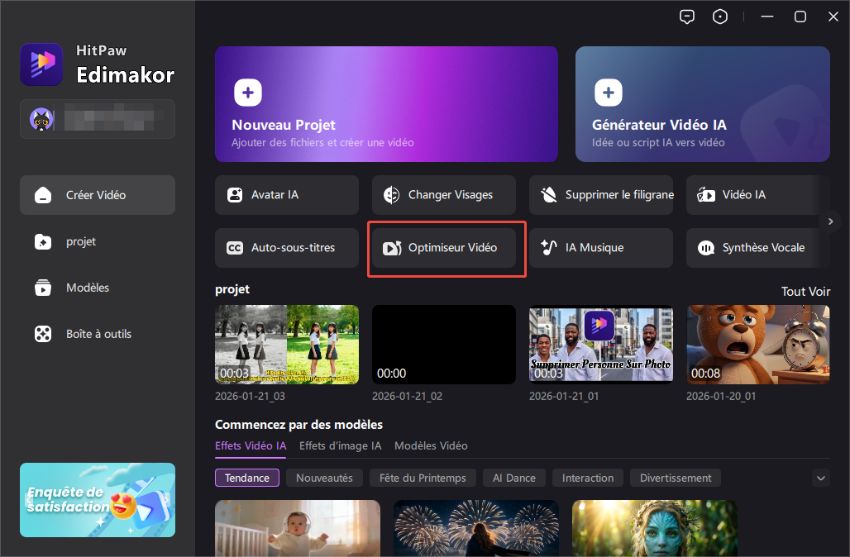850x557 pixels.
Task: Click the Créer Vidéo home icon
Action: pyautogui.click(x=43, y=195)
